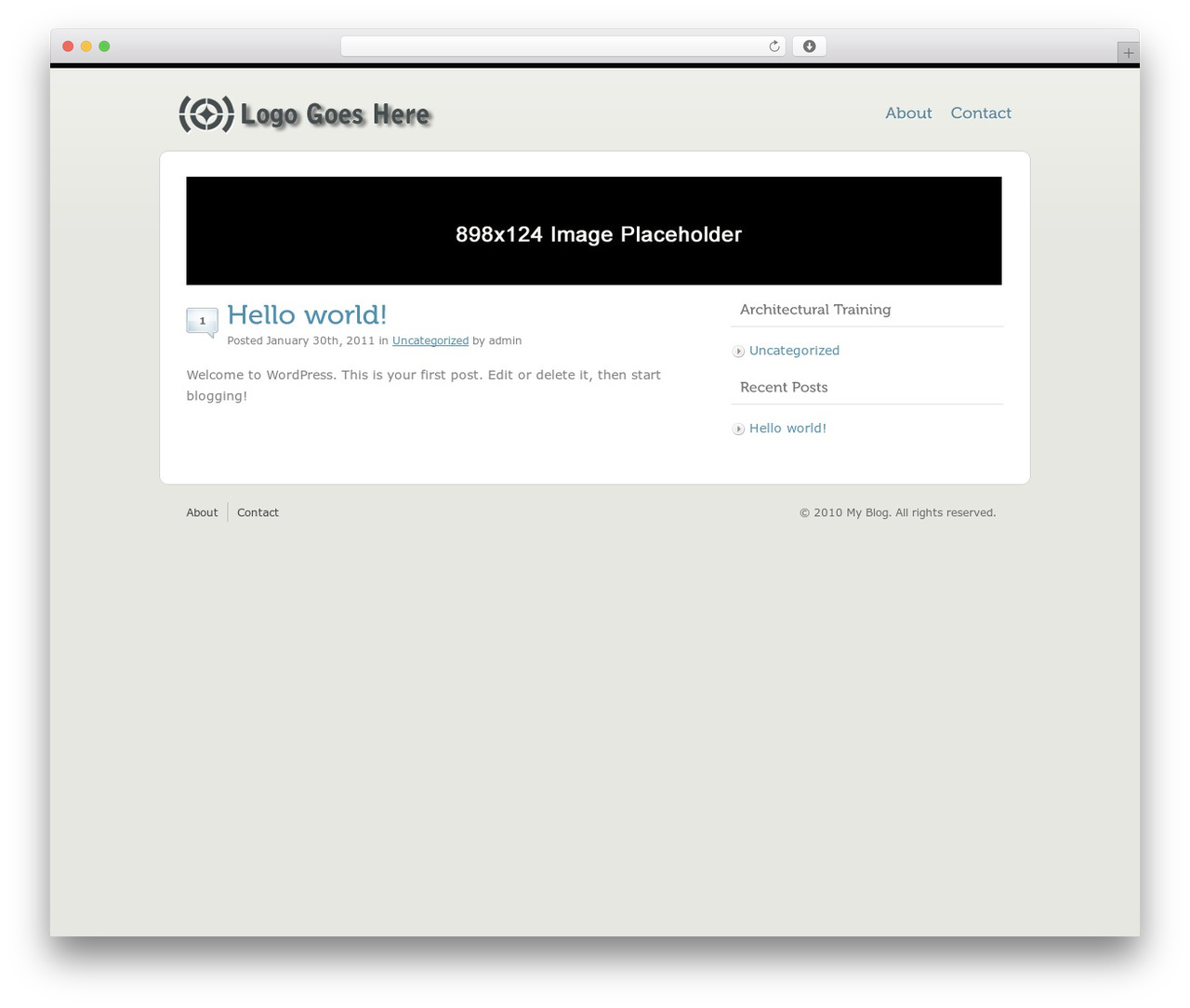Click the Posted January 30th, 2011 text
The width and height of the screenshot is (1190, 1008).
[x=301, y=340]
